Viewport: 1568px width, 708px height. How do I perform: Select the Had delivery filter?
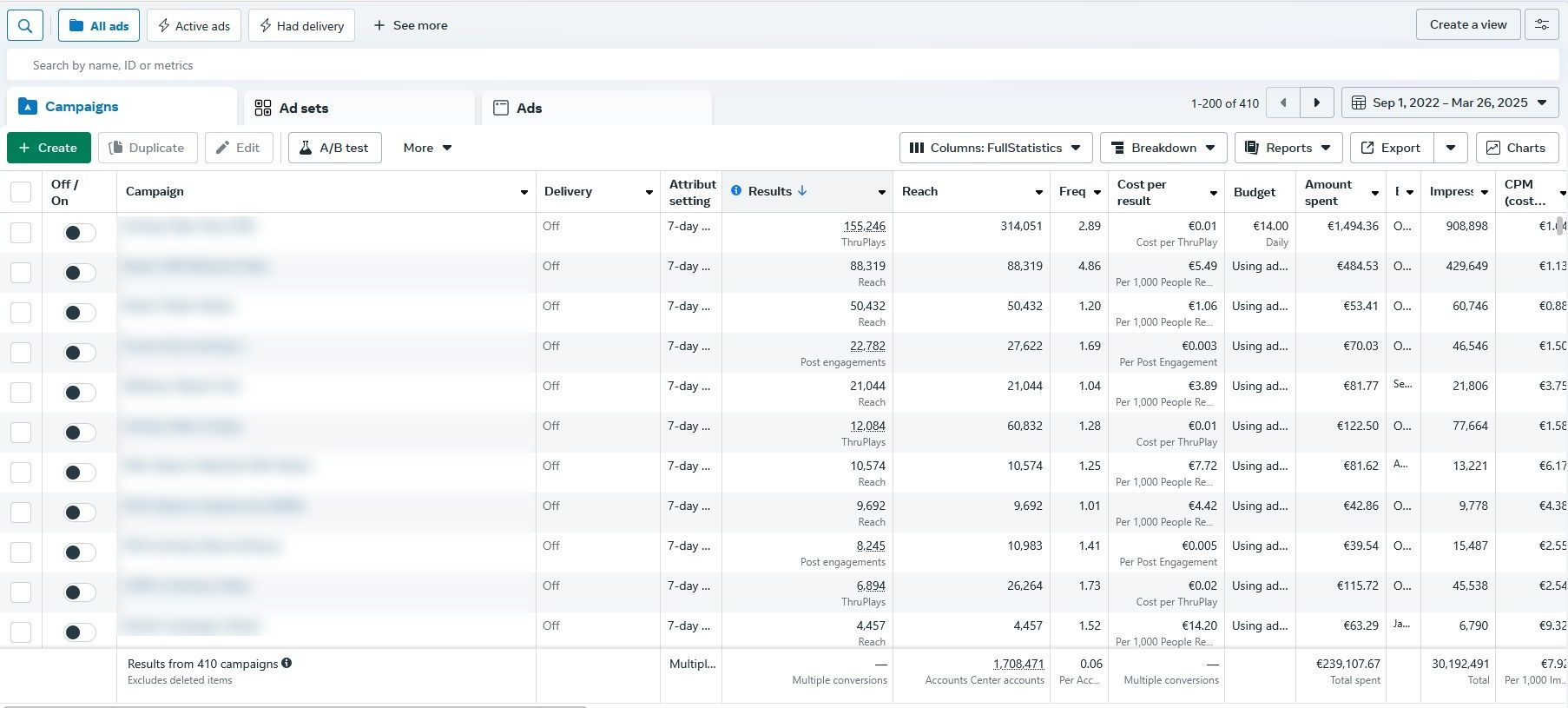point(301,25)
